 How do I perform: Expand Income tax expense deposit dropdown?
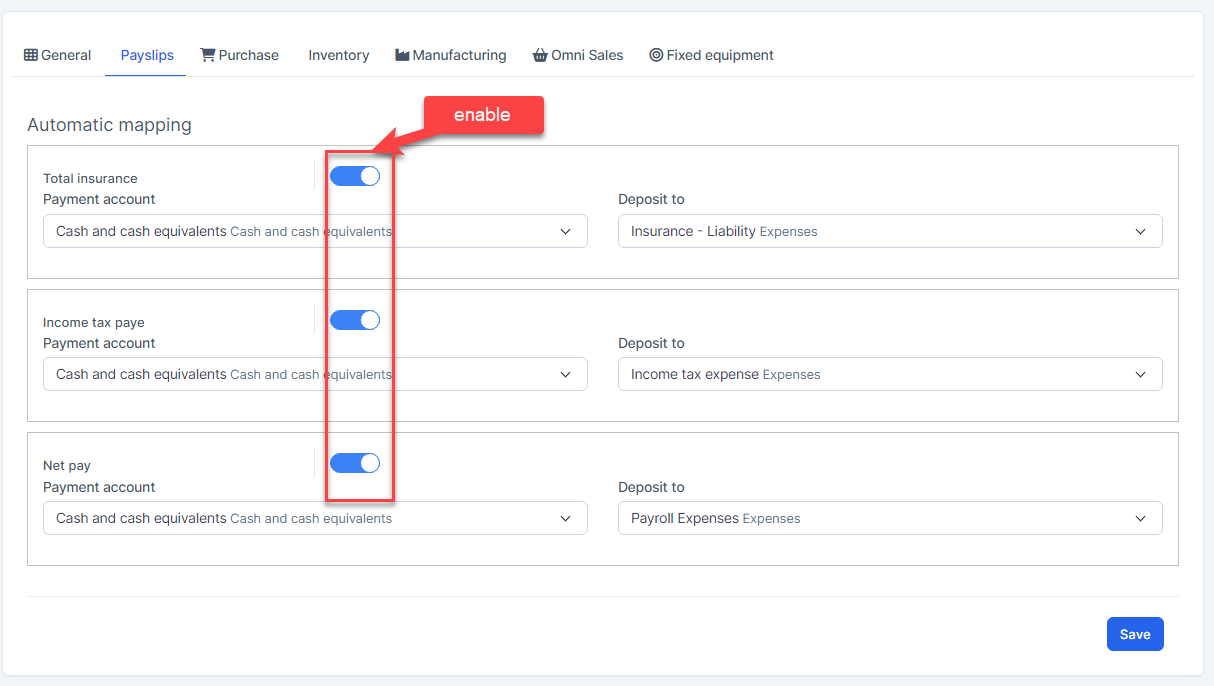pos(889,374)
